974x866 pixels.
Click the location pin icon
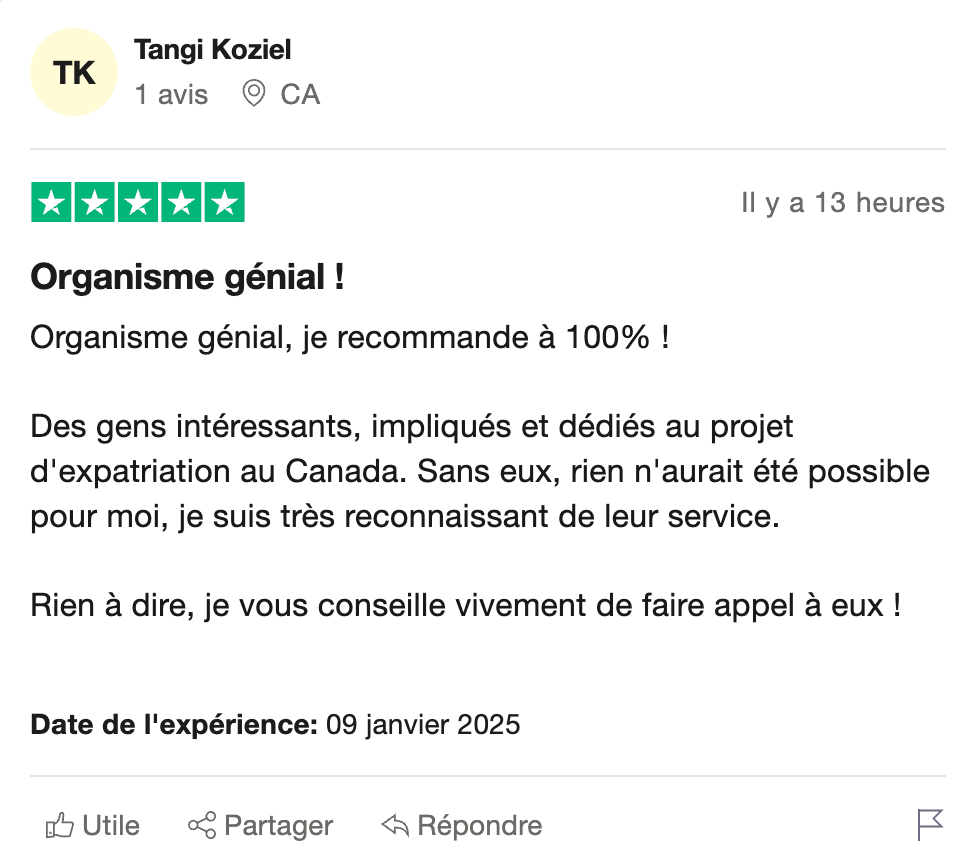tap(253, 94)
